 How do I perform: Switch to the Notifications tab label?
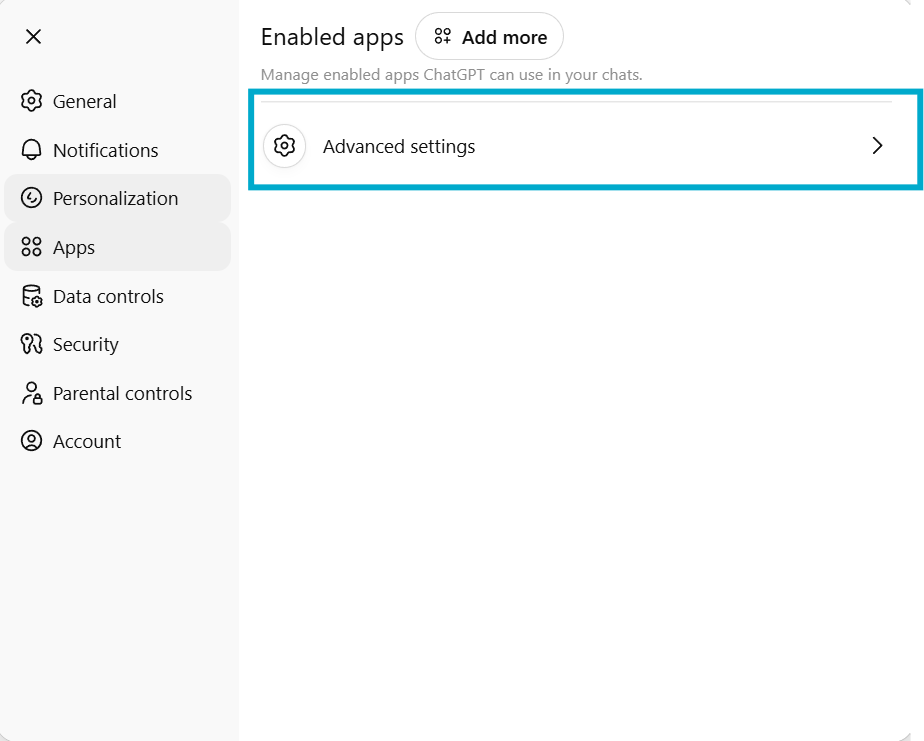(106, 150)
